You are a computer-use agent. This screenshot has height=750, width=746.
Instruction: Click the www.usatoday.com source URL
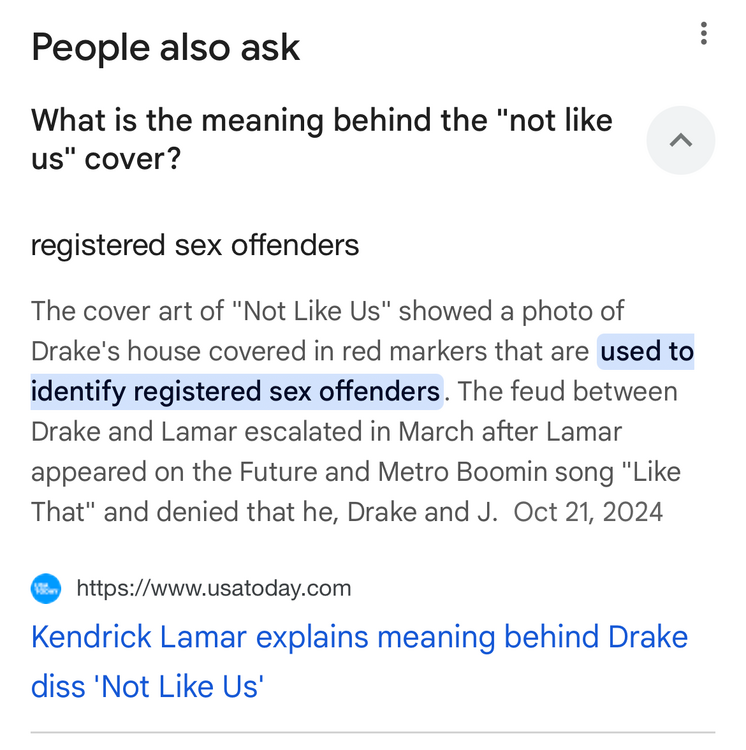coord(213,588)
